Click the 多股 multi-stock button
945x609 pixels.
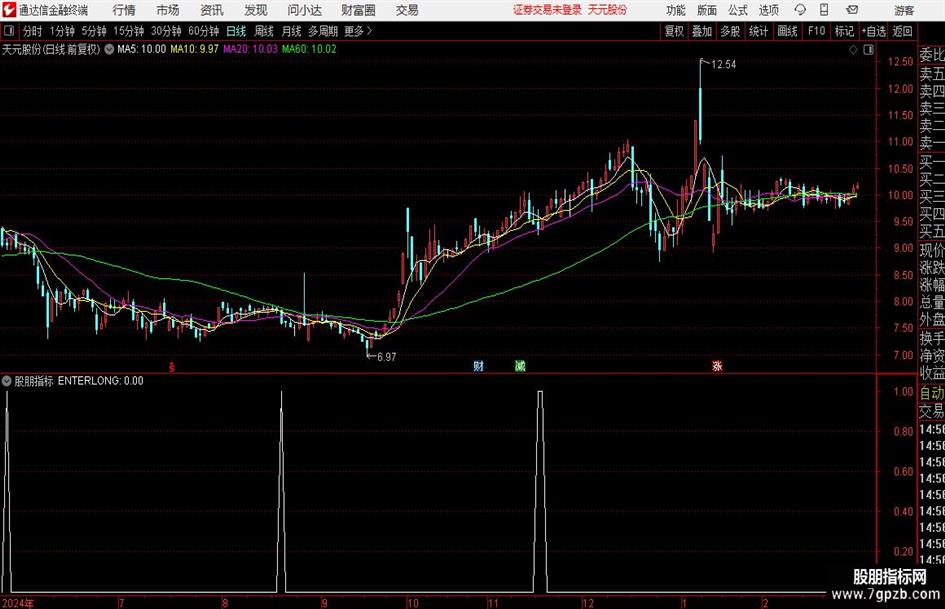pyautogui.click(x=730, y=31)
